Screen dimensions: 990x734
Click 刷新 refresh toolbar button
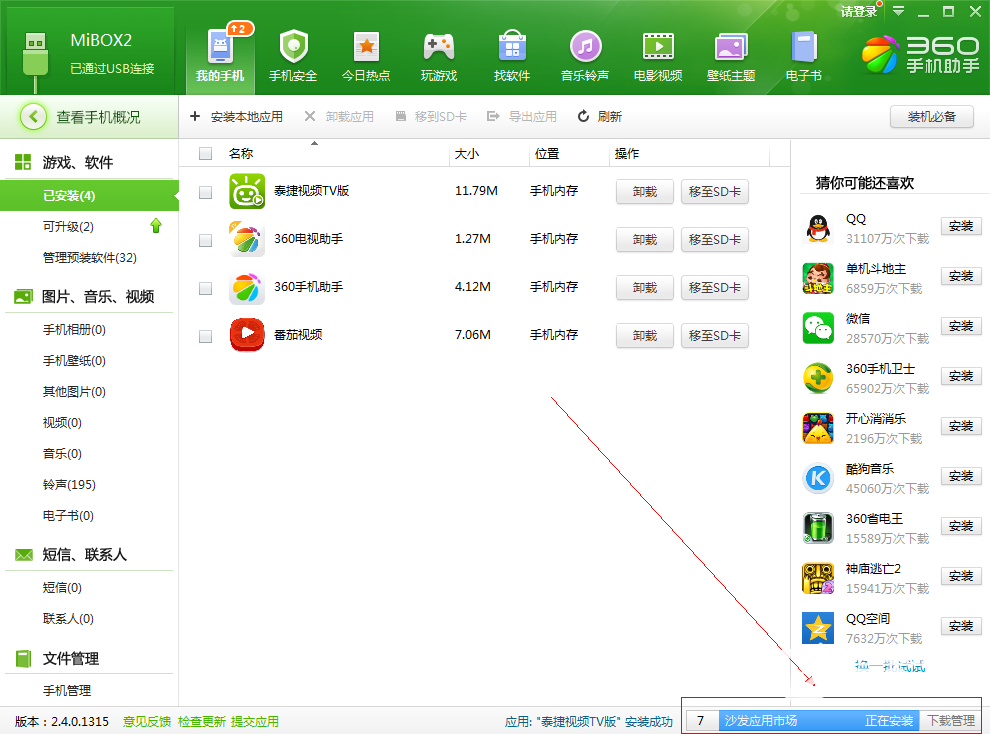(x=600, y=117)
